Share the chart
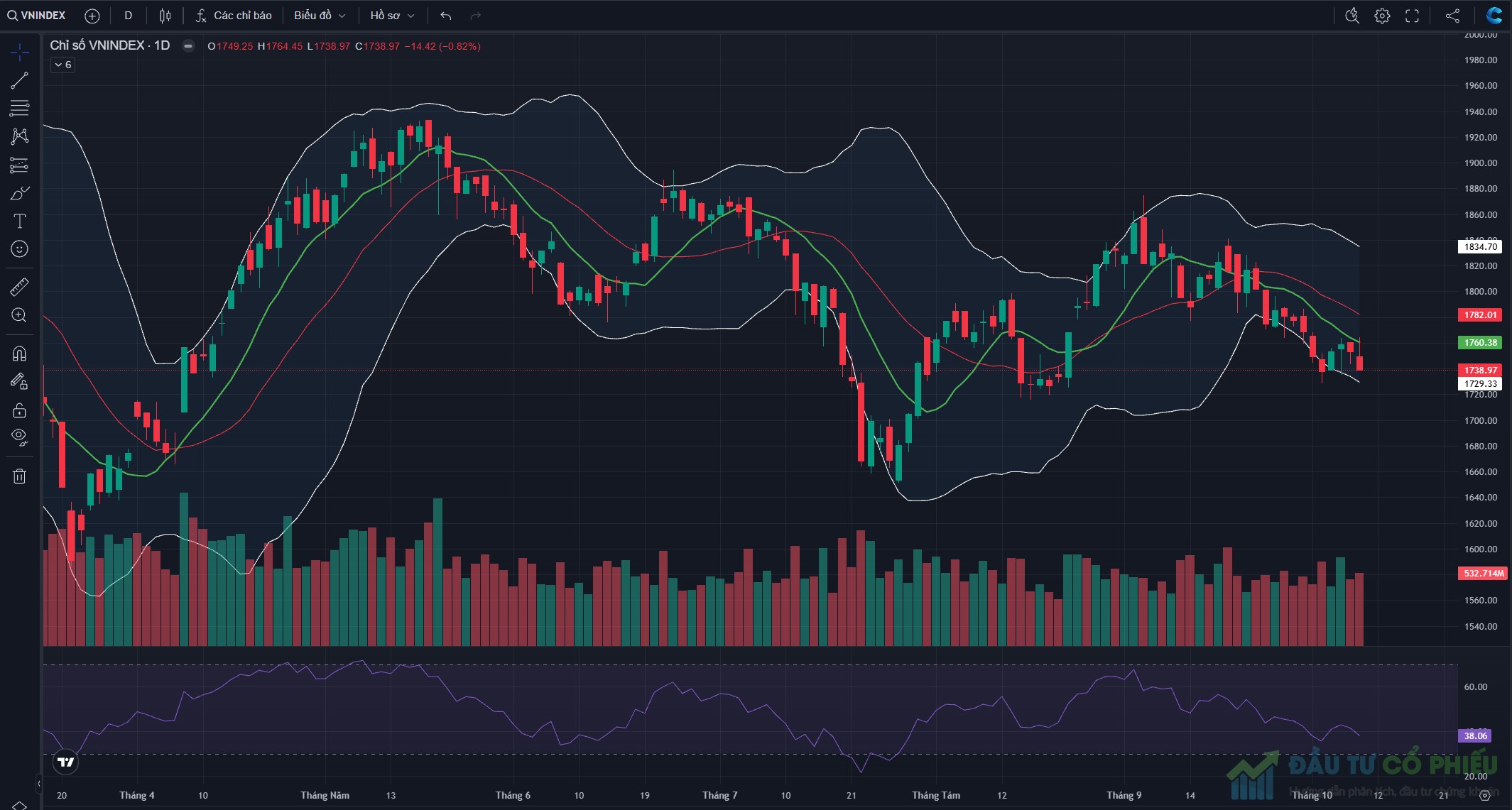 [1453, 16]
